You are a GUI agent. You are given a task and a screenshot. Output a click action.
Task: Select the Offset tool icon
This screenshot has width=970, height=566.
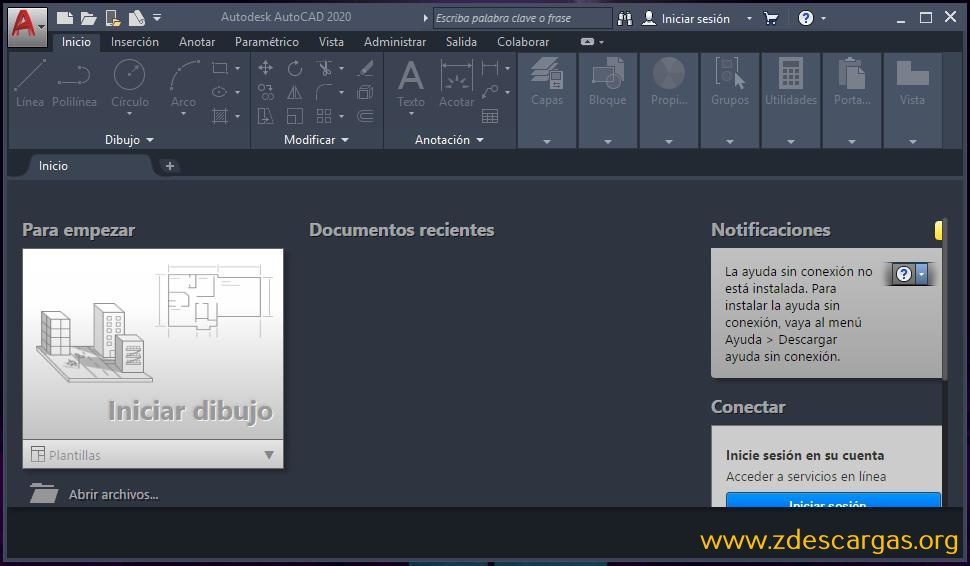366,116
